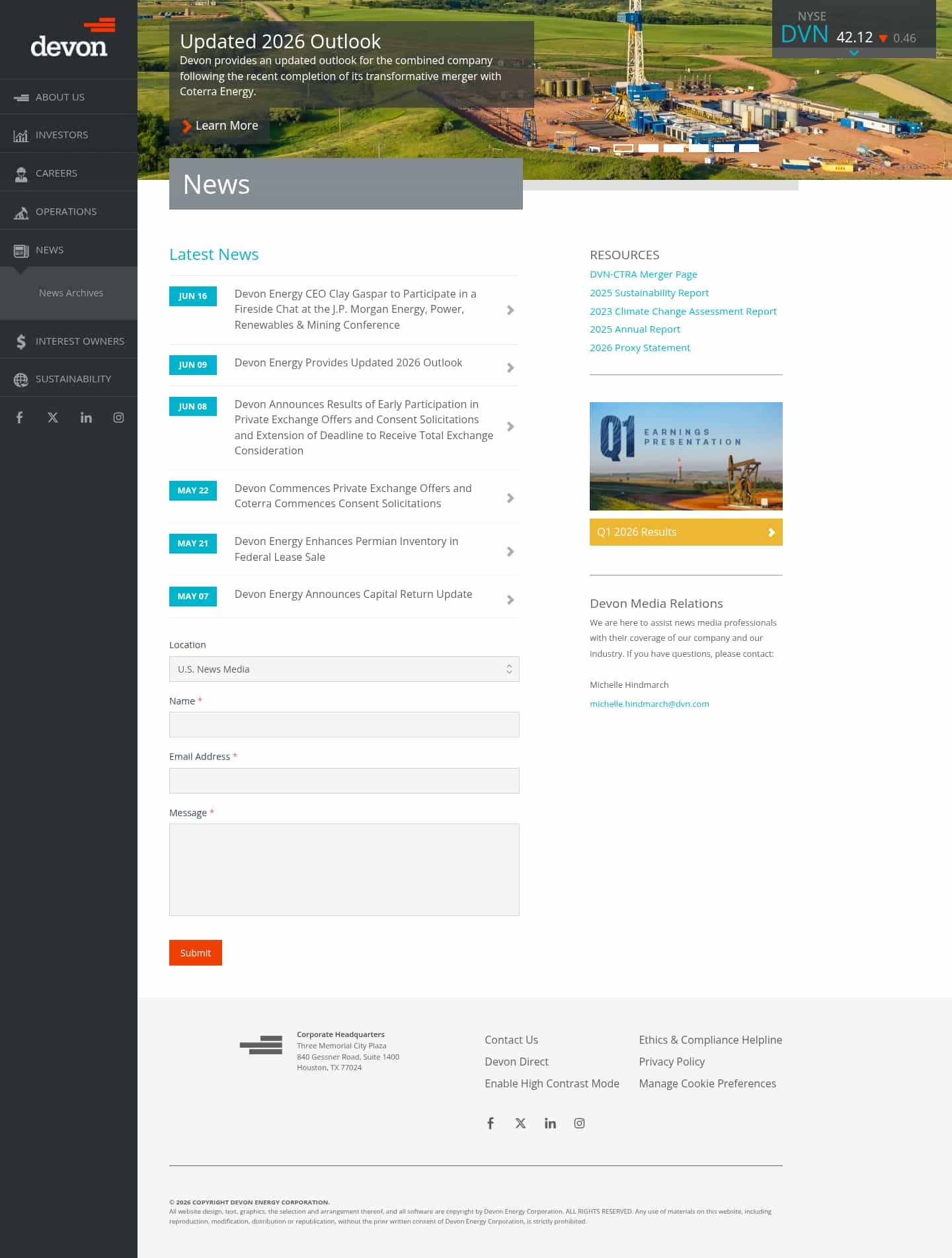The width and height of the screenshot is (952, 1258).
Task: Click into the Message text area
Action: click(x=344, y=870)
